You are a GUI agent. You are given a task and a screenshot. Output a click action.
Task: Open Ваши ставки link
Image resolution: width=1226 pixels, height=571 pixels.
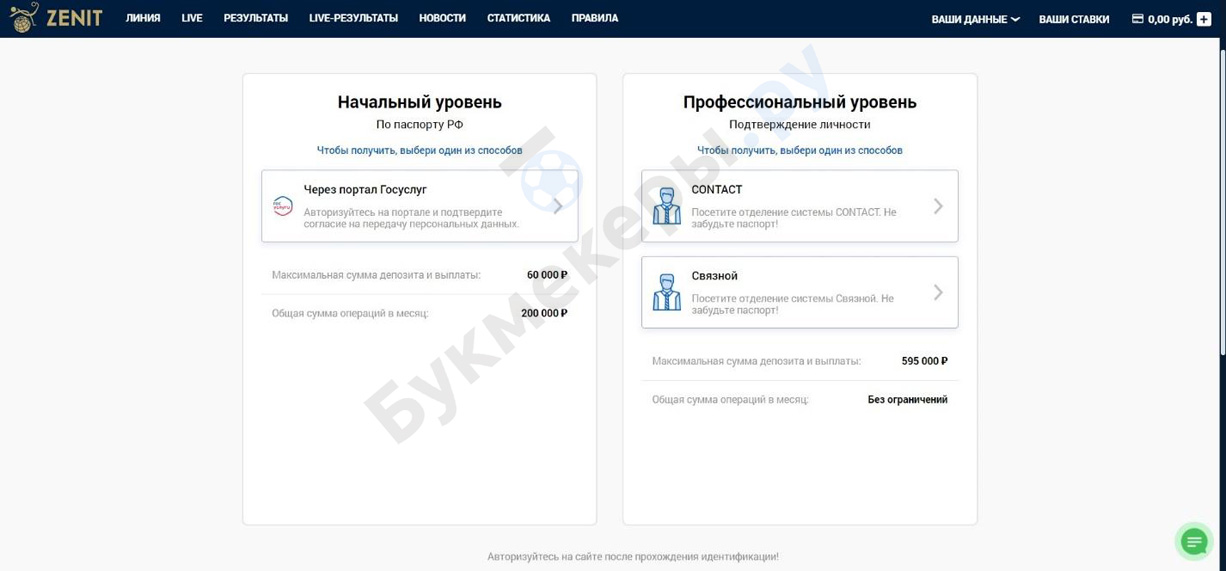1074,19
